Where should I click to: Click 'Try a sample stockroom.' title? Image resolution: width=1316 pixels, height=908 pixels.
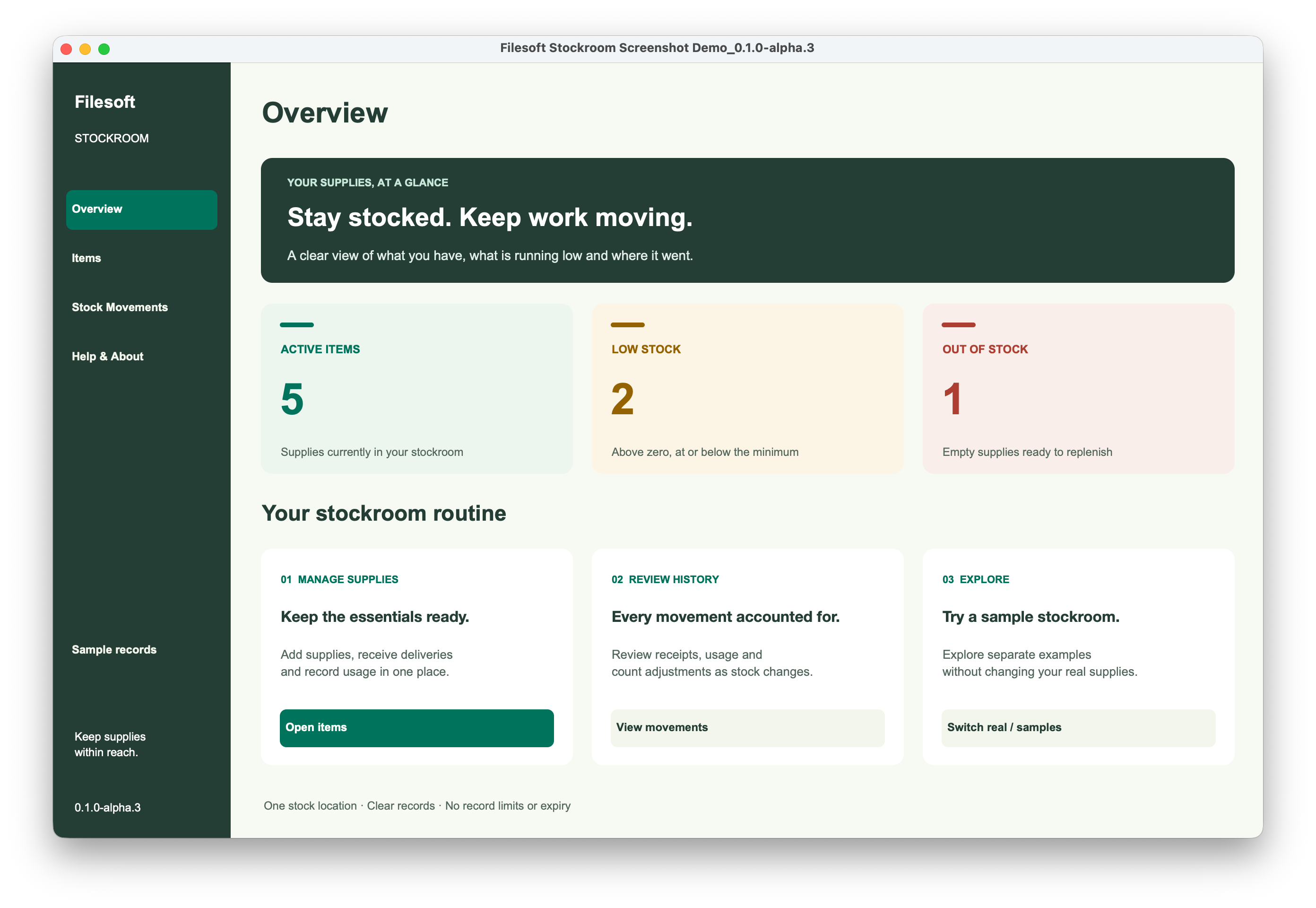1030,617
